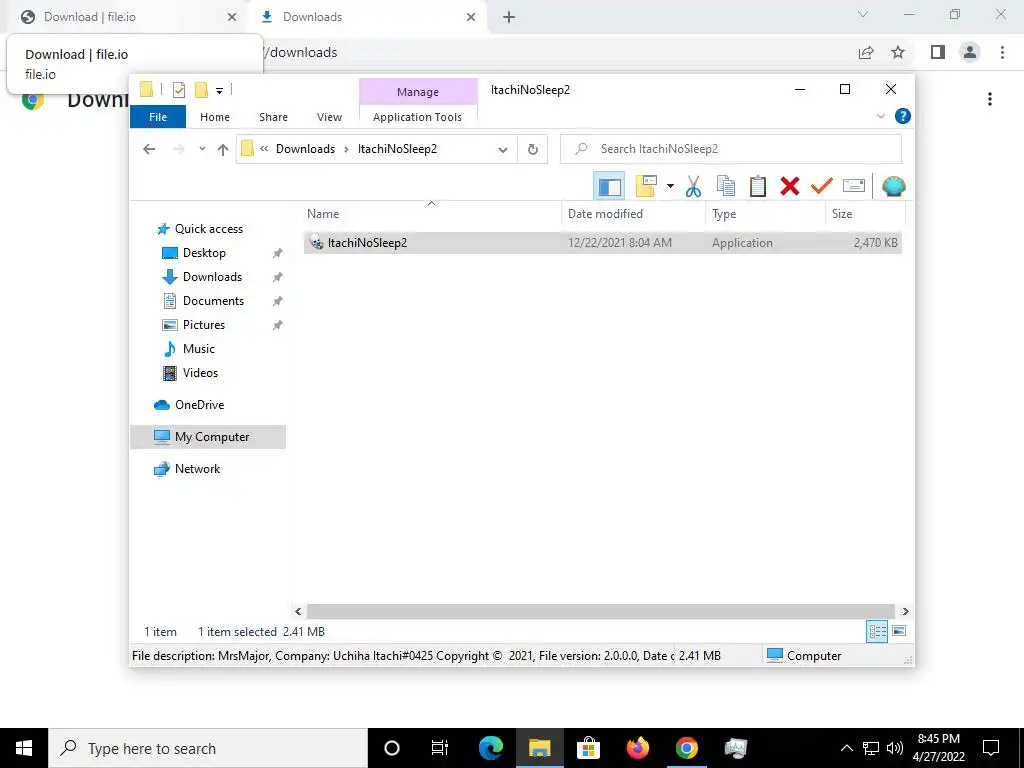The height and width of the screenshot is (768, 1024).
Task: Click the Search ItachiNoSleep2 field
Action: (x=731, y=149)
